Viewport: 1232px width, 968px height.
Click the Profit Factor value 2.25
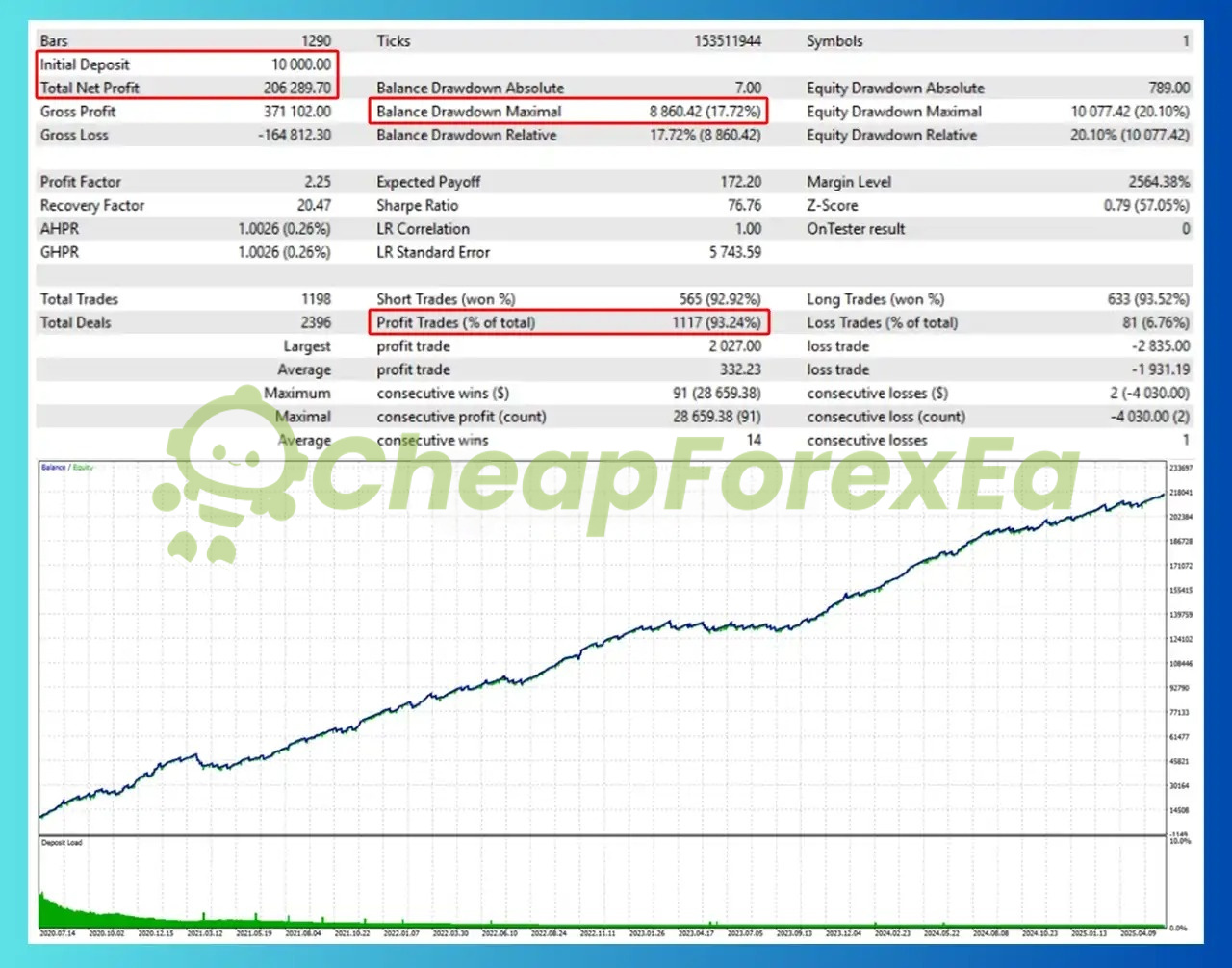click(x=318, y=182)
